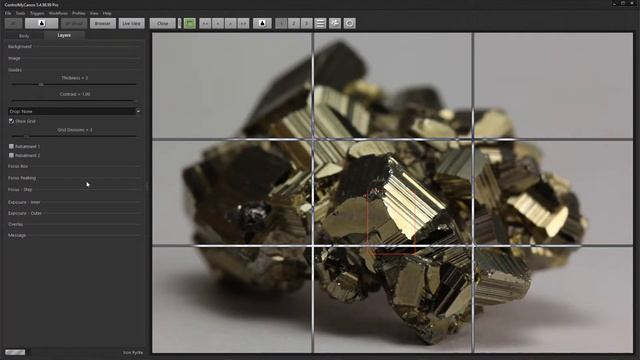Enable the Refinement 2 checkbox
Image resolution: width=640 pixels, height=360 pixels.
[x=11, y=156]
